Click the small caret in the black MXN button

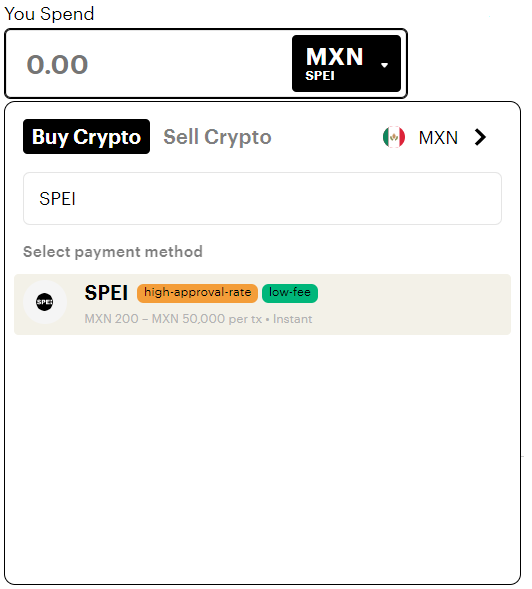pyautogui.click(x=384, y=65)
